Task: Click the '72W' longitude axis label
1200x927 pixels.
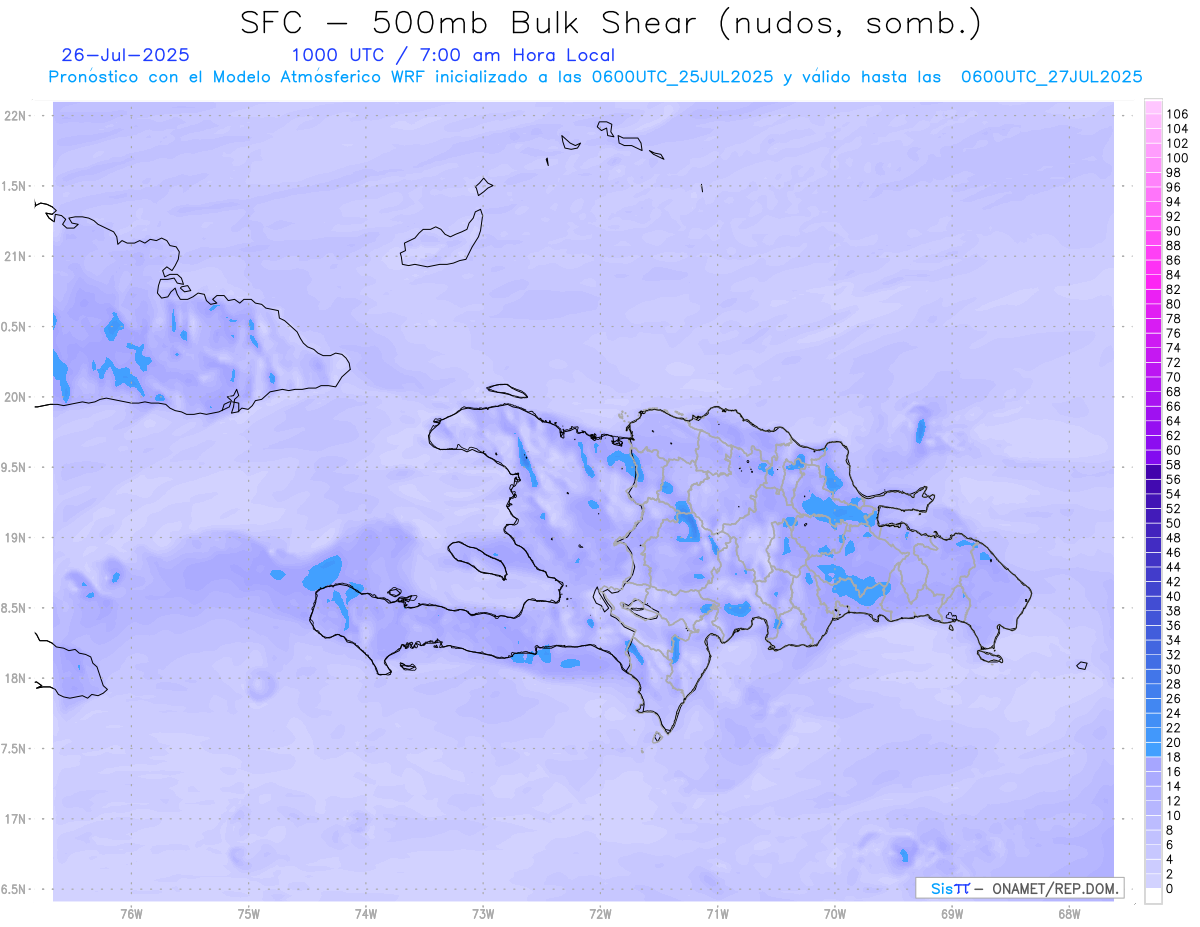Action: [x=600, y=913]
